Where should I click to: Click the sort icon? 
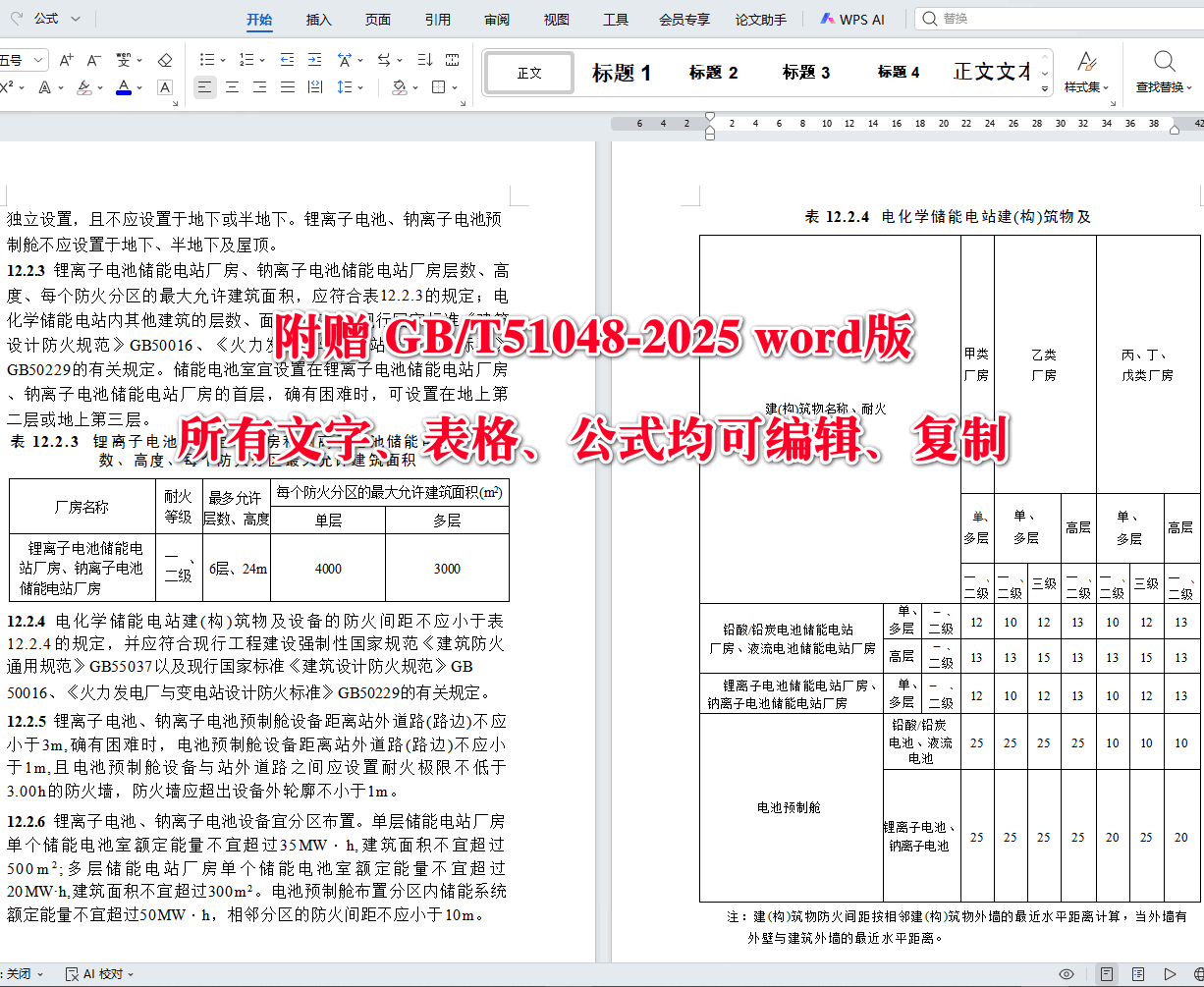[x=424, y=60]
